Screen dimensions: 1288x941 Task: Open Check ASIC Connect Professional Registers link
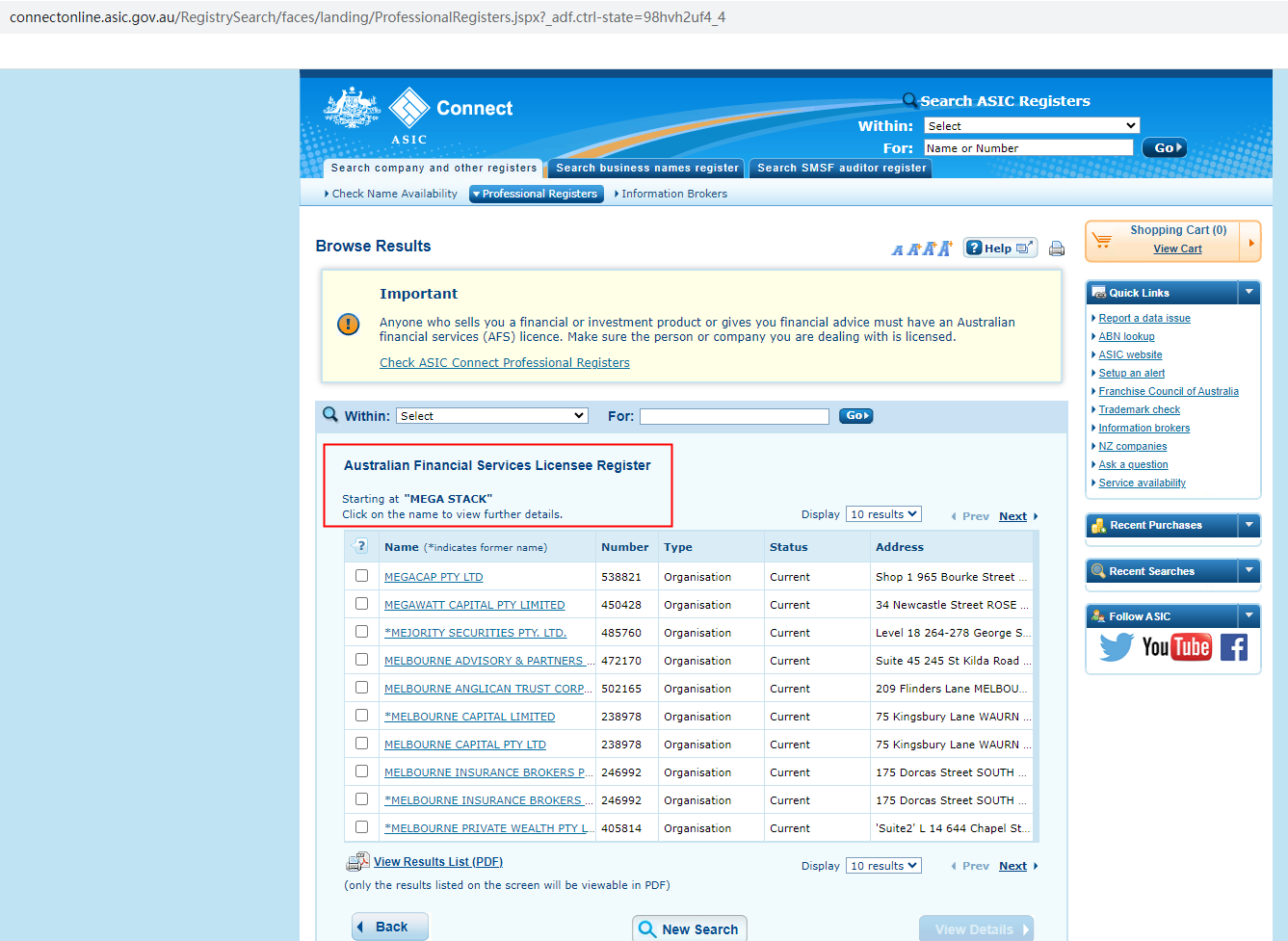click(505, 363)
